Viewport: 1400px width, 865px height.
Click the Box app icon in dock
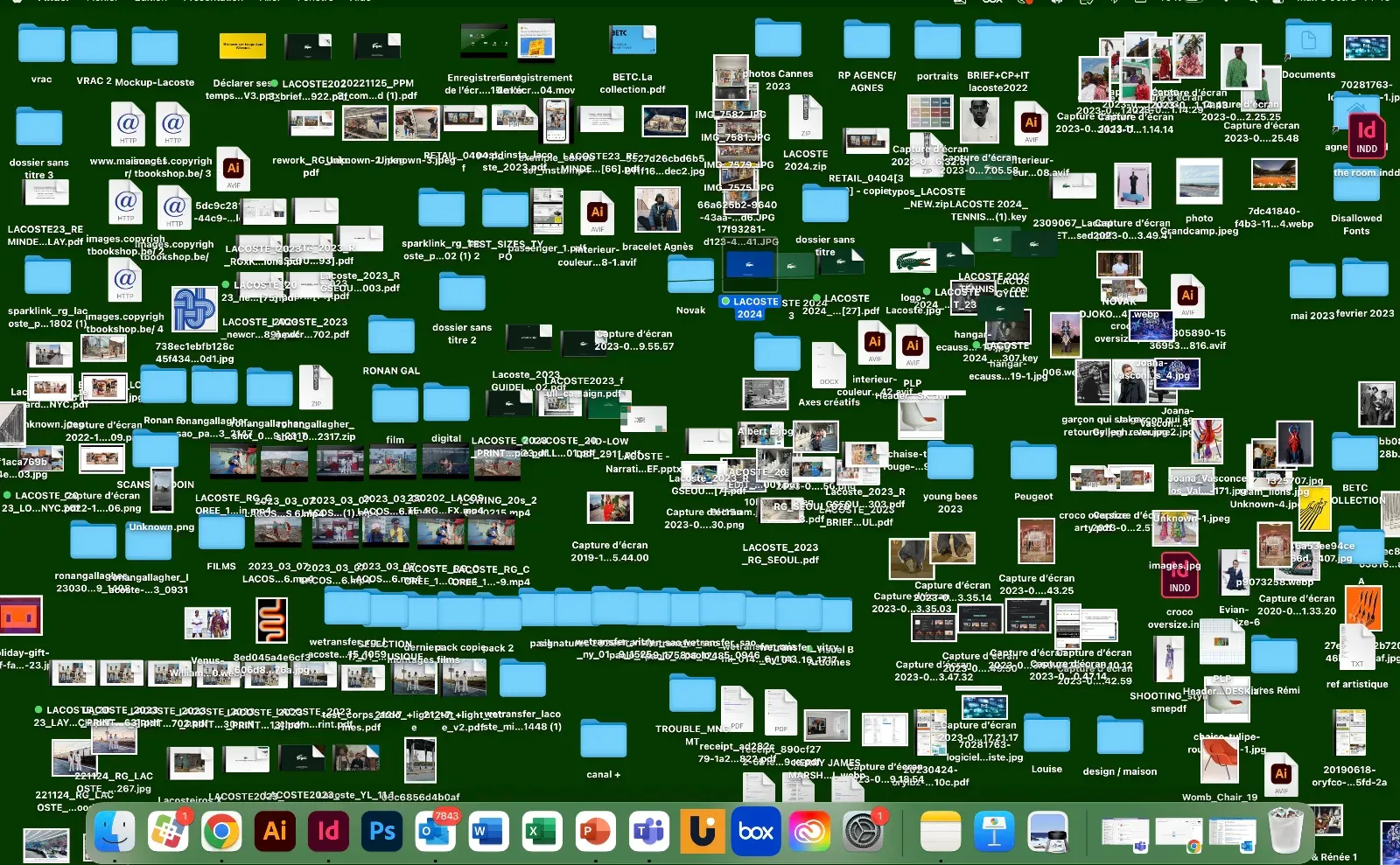[x=756, y=831]
